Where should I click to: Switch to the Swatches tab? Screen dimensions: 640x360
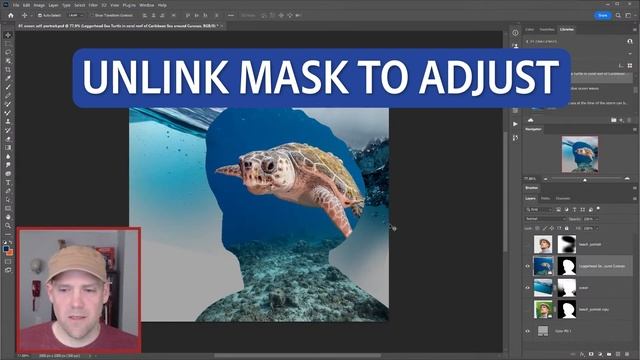pos(547,29)
